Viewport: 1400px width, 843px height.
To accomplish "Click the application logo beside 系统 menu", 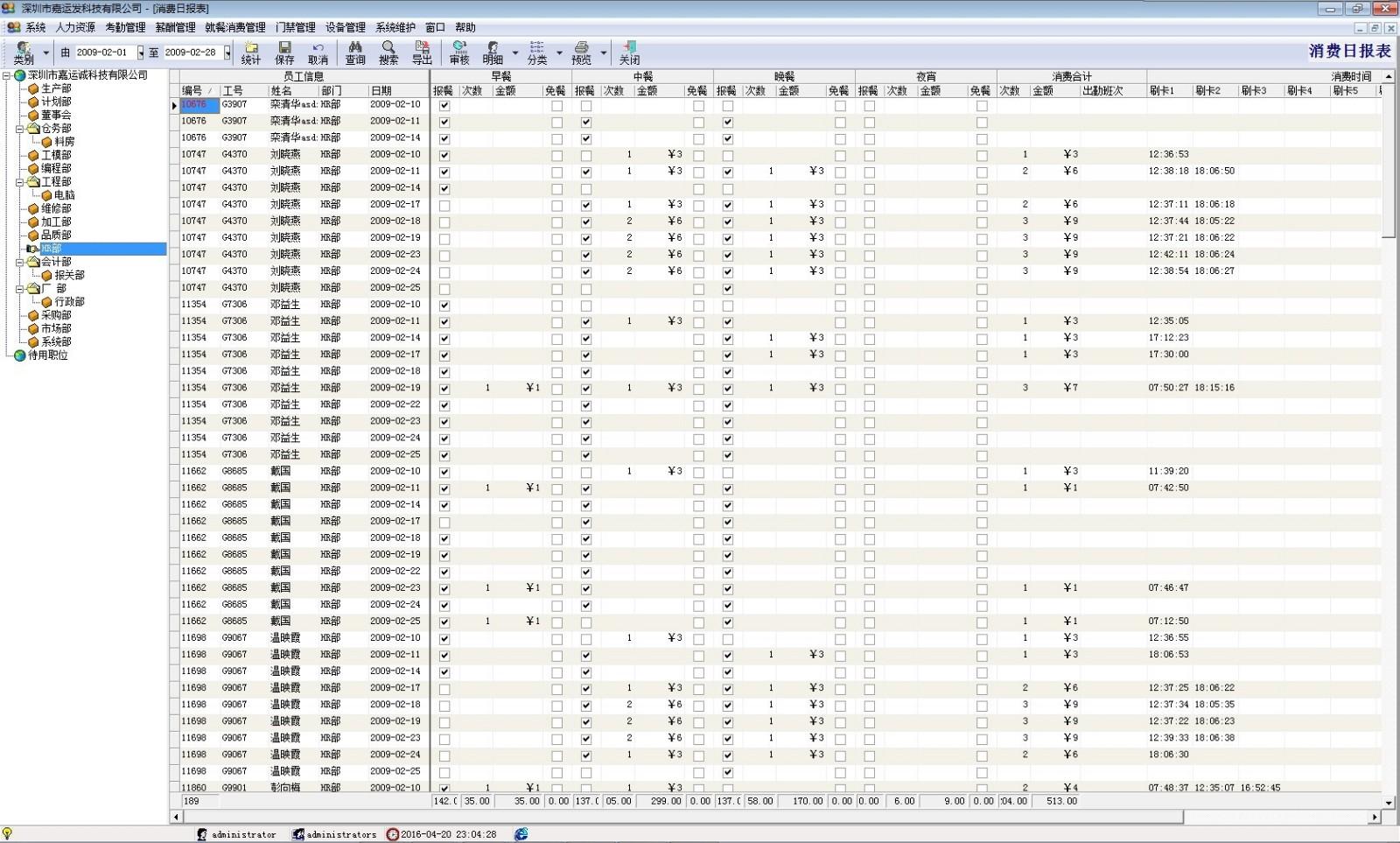I will point(14,27).
